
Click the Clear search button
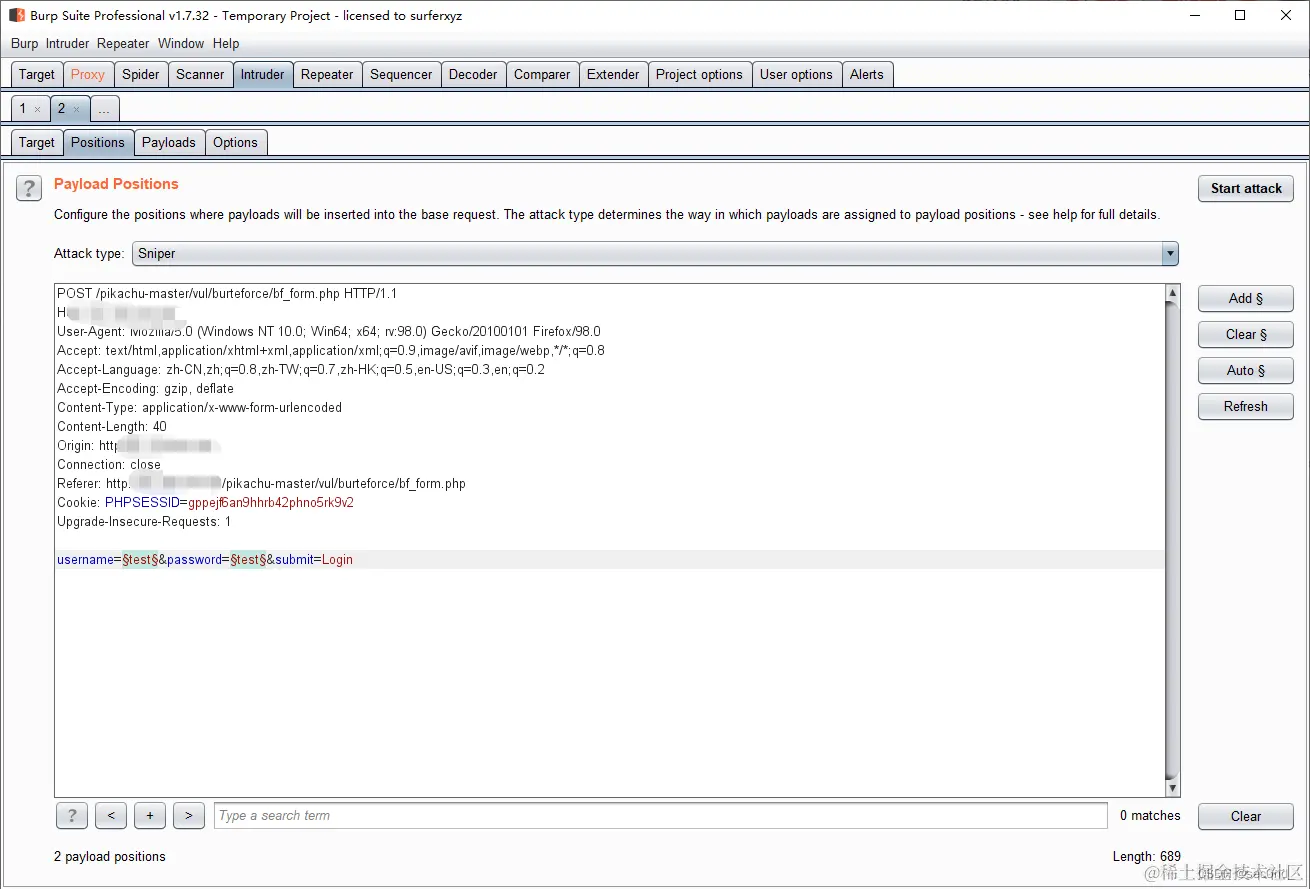1246,816
